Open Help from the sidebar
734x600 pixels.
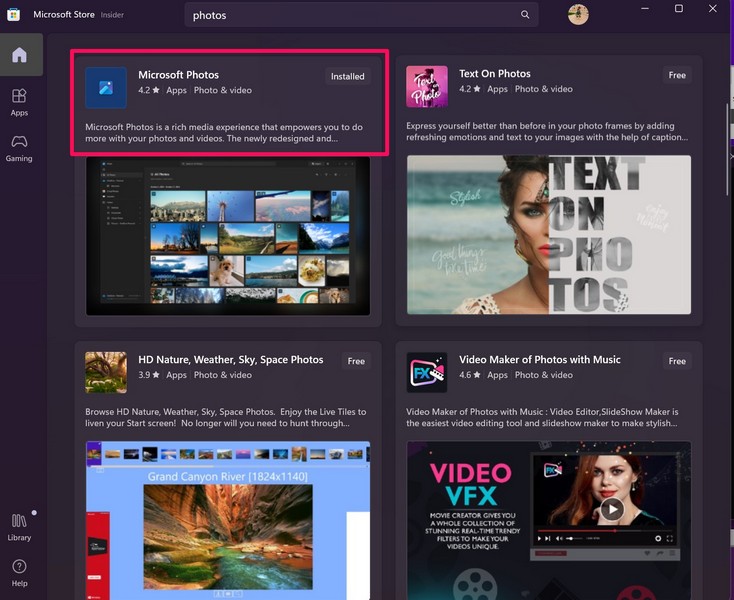click(19, 573)
